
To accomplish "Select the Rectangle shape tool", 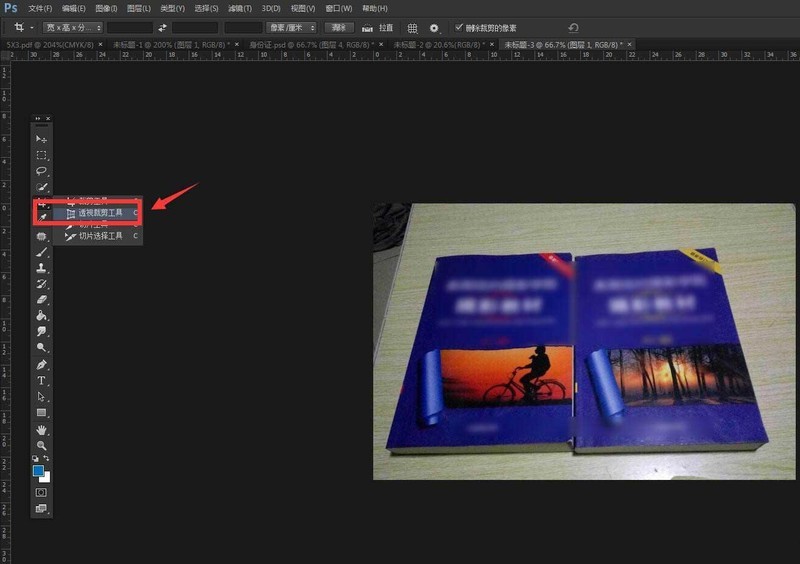I will click(41, 412).
